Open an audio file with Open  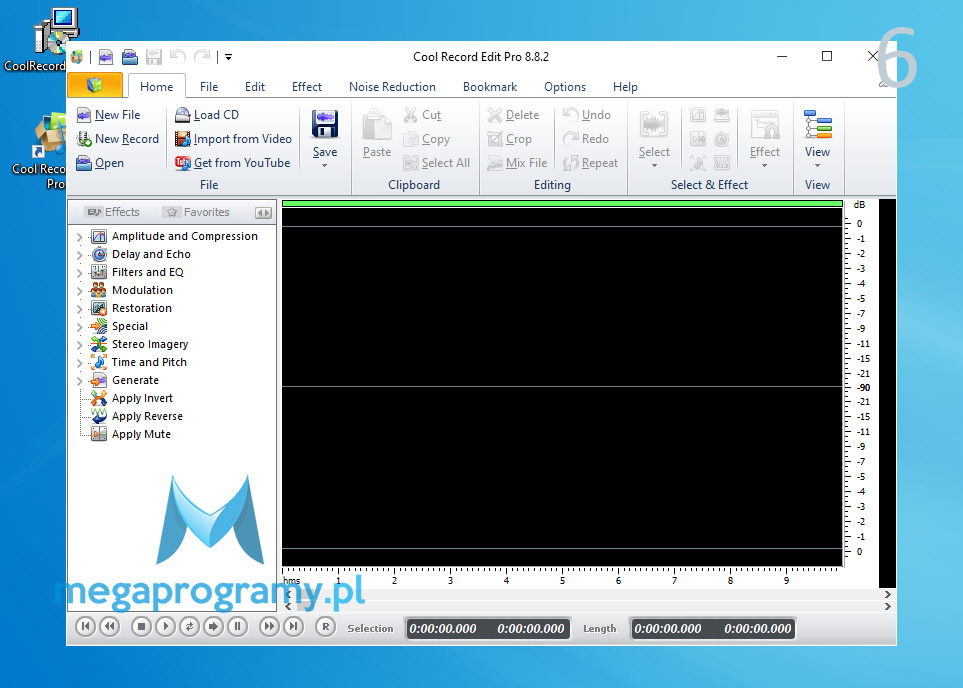pos(100,163)
